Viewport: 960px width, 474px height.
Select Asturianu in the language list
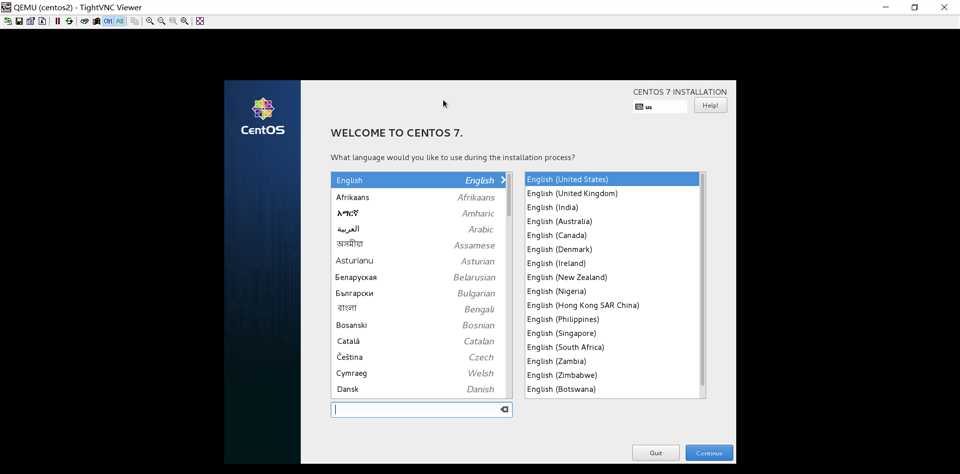coord(419,261)
